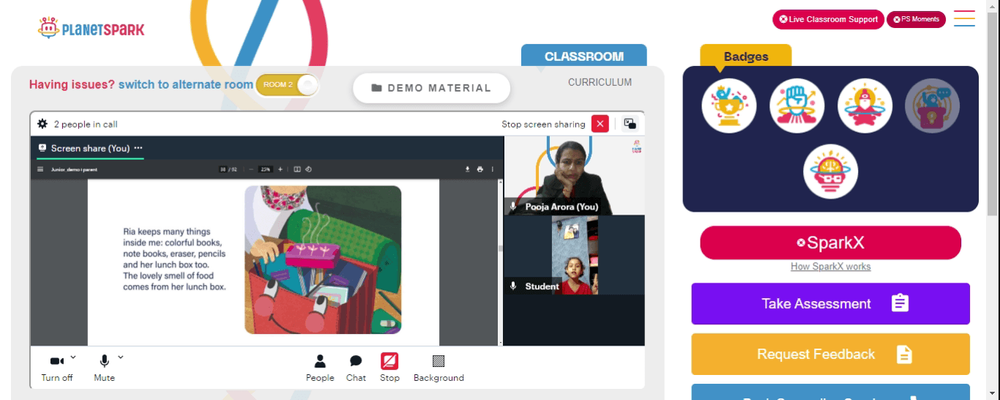1000x400 pixels.
Task: Click the 'switch to alternate room' text
Action: tap(186, 85)
